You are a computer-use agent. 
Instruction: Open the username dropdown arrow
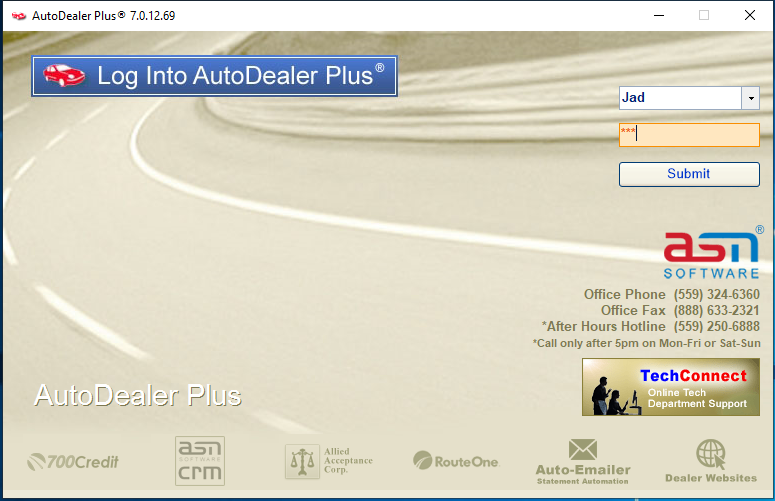point(750,98)
